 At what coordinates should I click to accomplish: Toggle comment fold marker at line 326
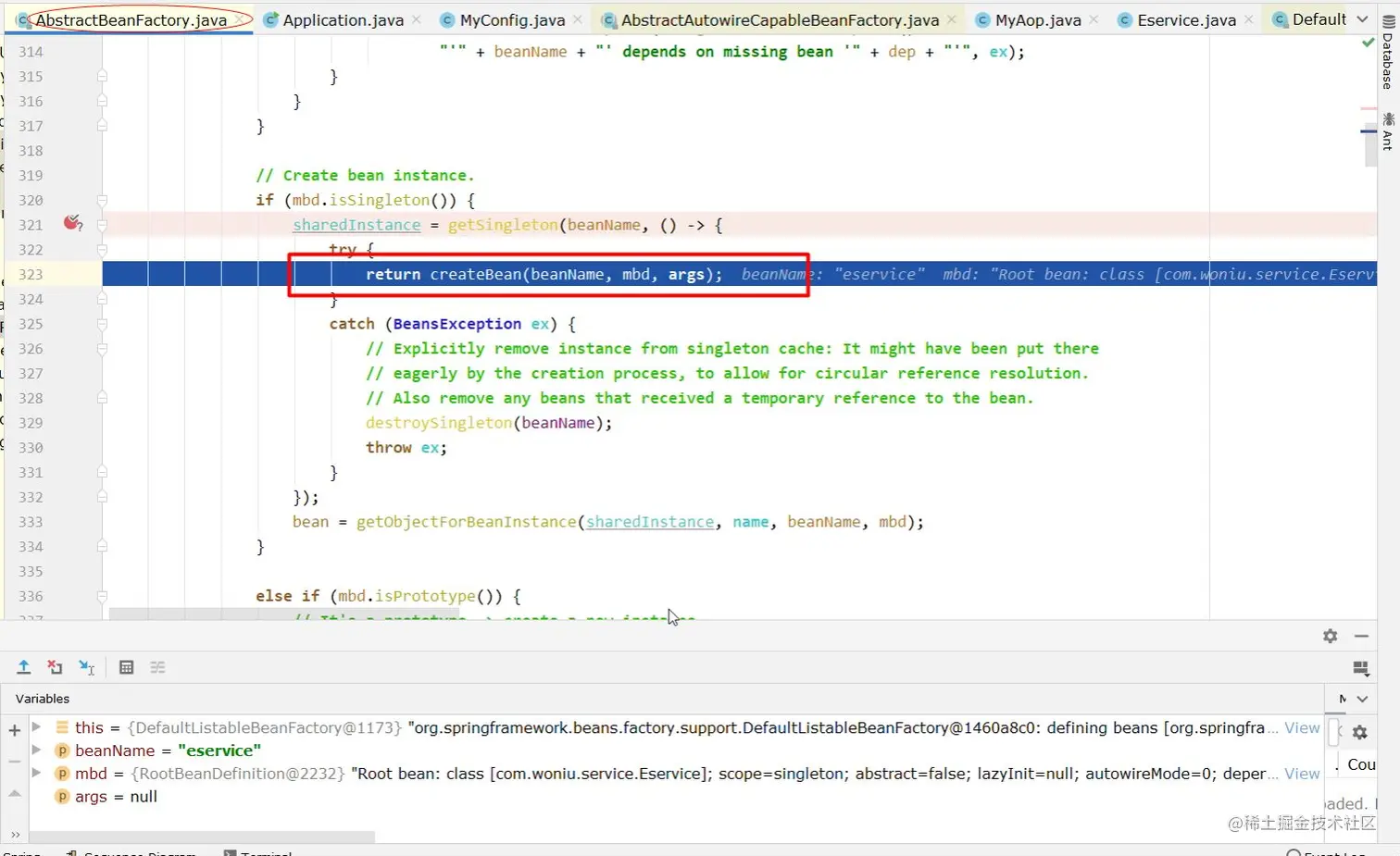click(102, 349)
